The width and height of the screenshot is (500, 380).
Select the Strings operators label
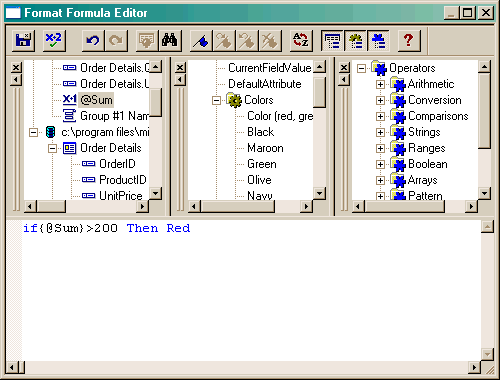(424, 132)
